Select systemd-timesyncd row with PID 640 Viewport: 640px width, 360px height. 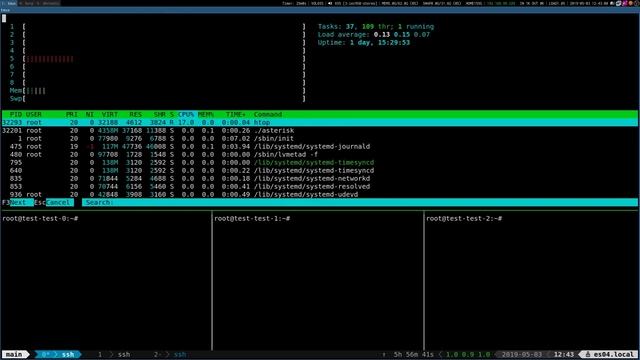click(x=320, y=171)
